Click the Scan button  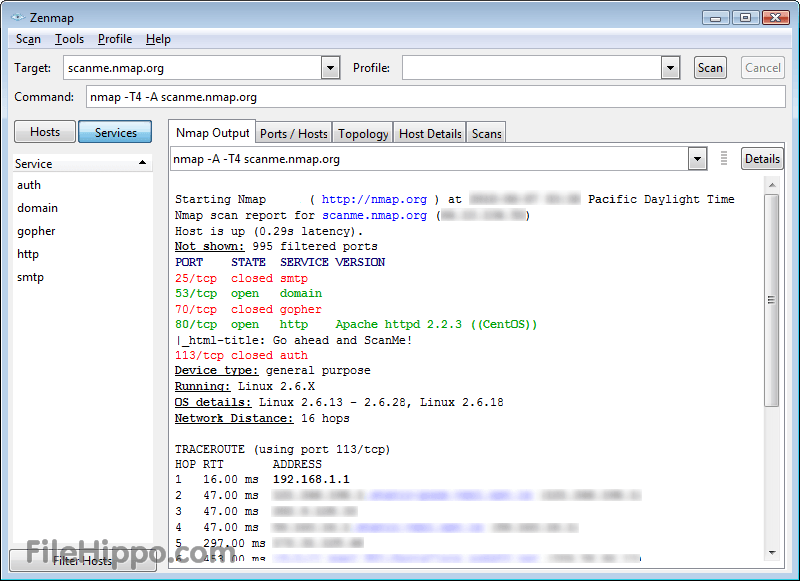click(710, 68)
